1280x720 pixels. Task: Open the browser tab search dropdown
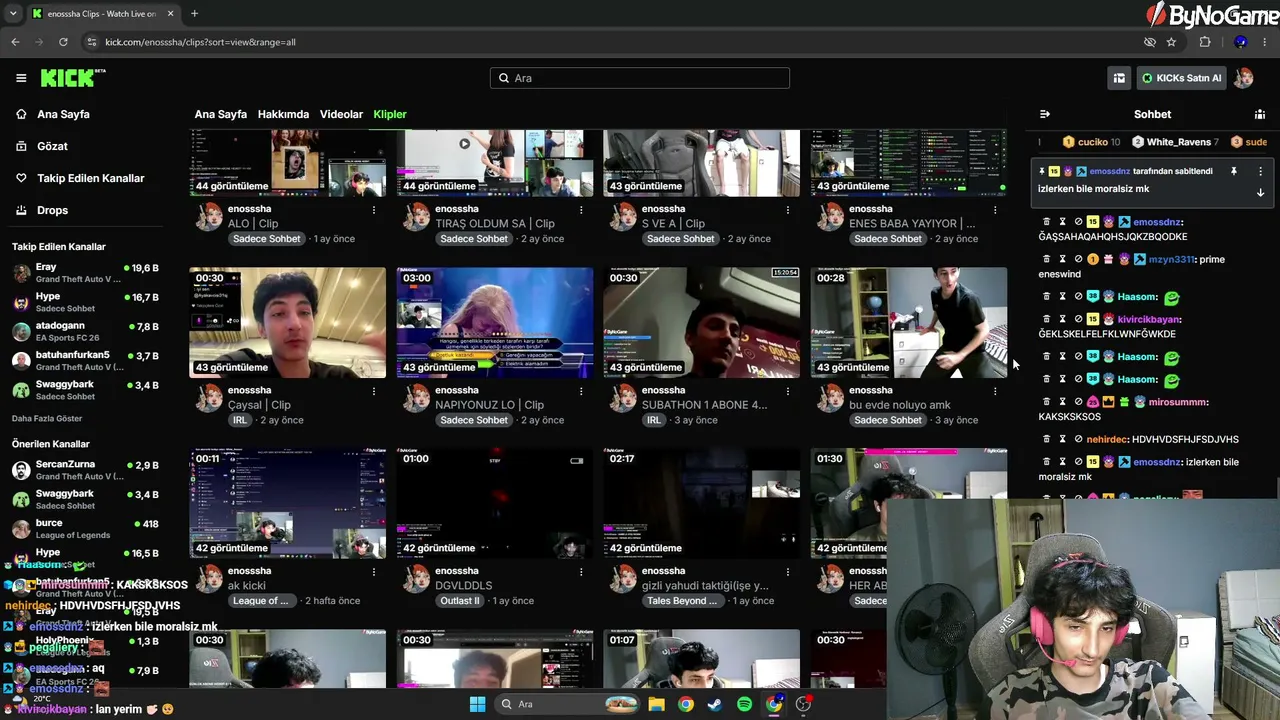pos(13,14)
